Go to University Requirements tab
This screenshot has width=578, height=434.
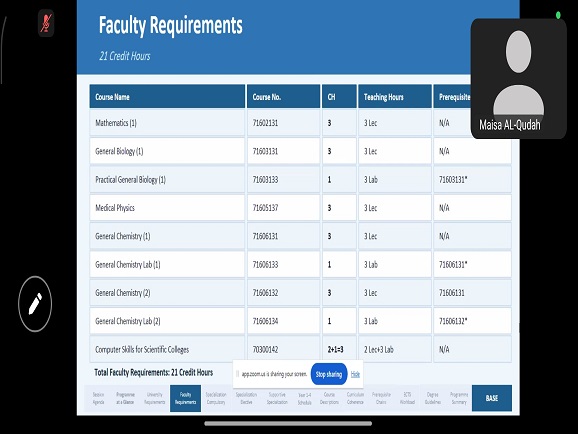click(x=154, y=398)
